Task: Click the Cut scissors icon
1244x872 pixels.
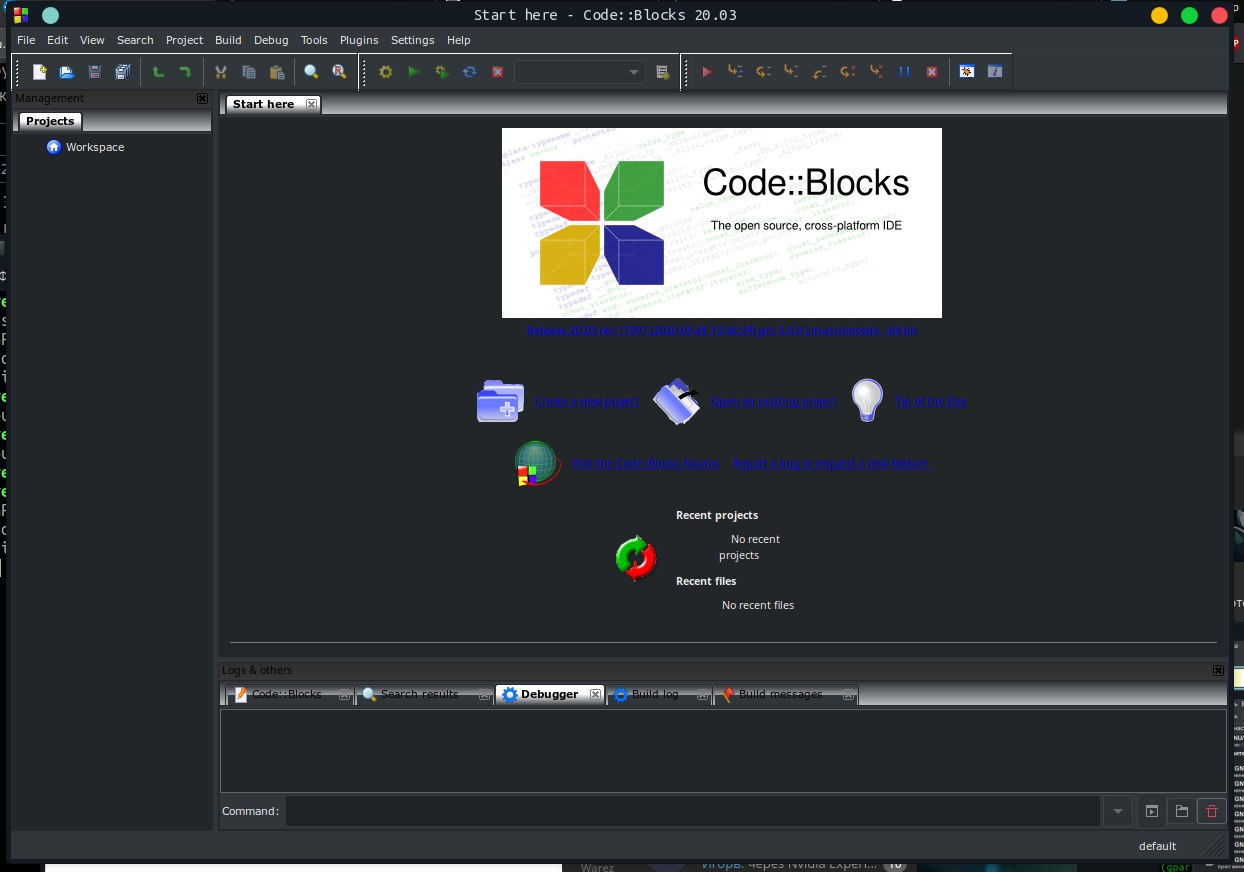Action: coord(221,72)
